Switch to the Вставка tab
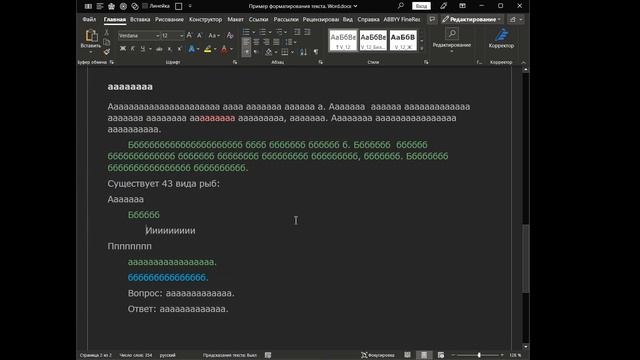The width and height of the screenshot is (640, 360). (140, 19)
